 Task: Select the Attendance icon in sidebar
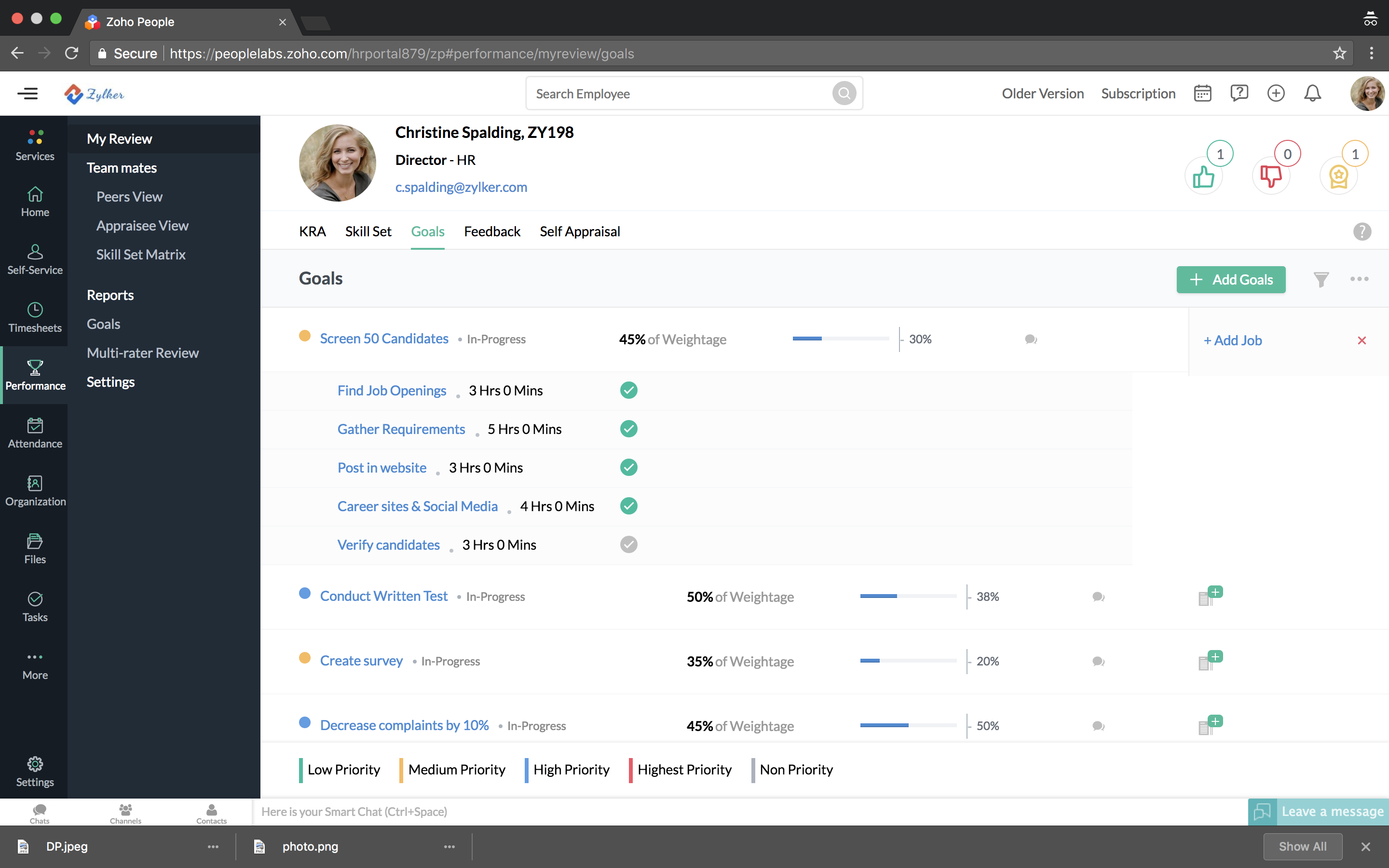click(x=34, y=432)
